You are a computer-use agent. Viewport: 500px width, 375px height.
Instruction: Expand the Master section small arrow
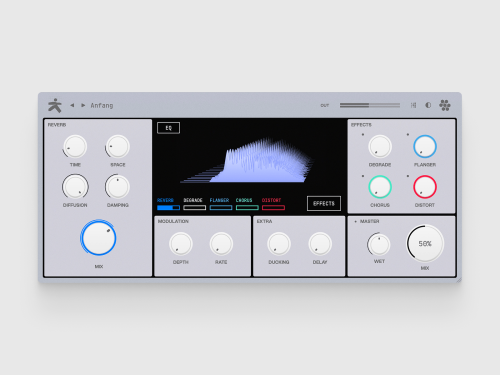[356, 221]
